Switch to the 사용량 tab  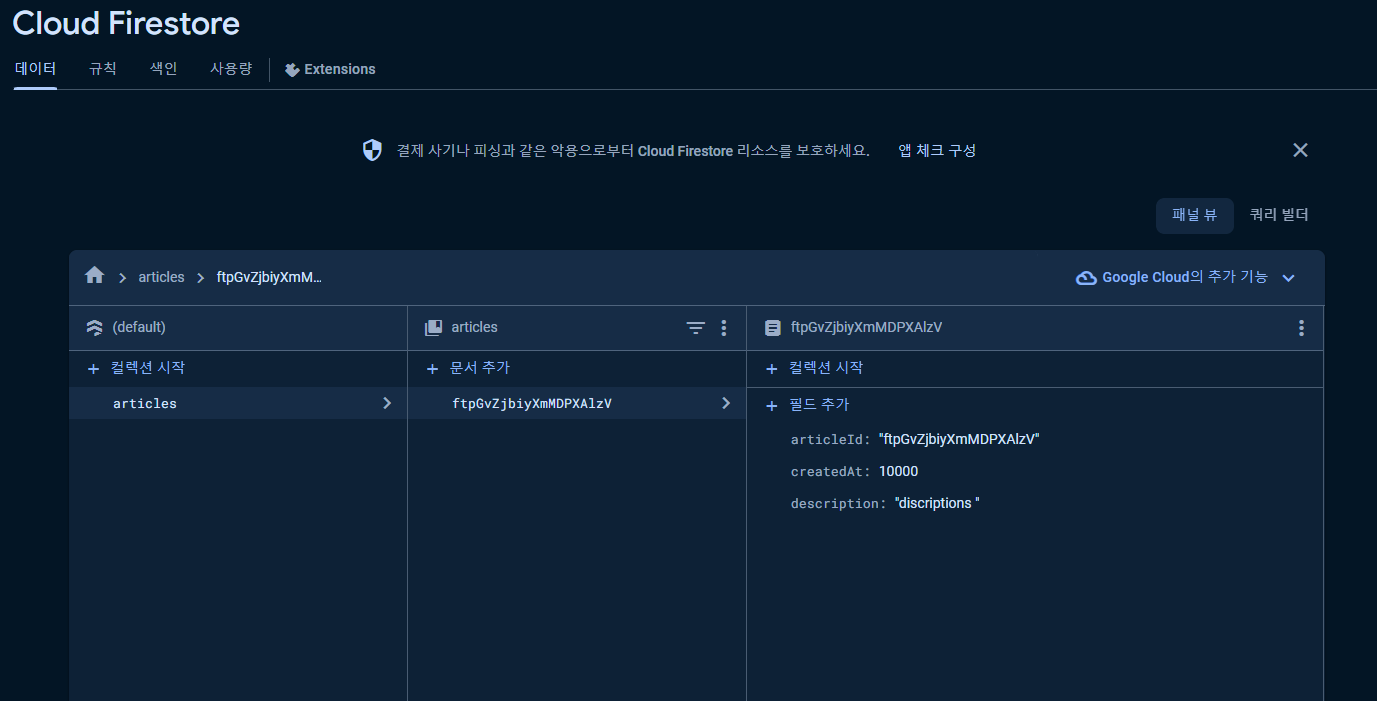tap(231, 69)
